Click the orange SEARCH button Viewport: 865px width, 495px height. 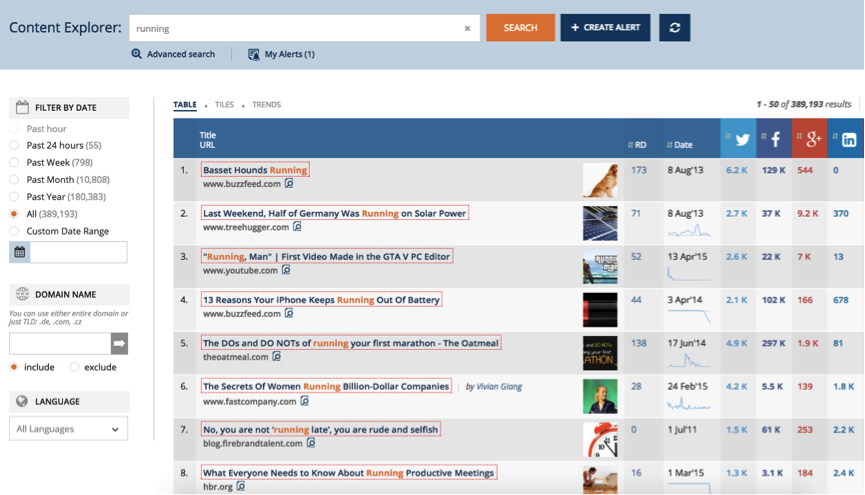520,28
